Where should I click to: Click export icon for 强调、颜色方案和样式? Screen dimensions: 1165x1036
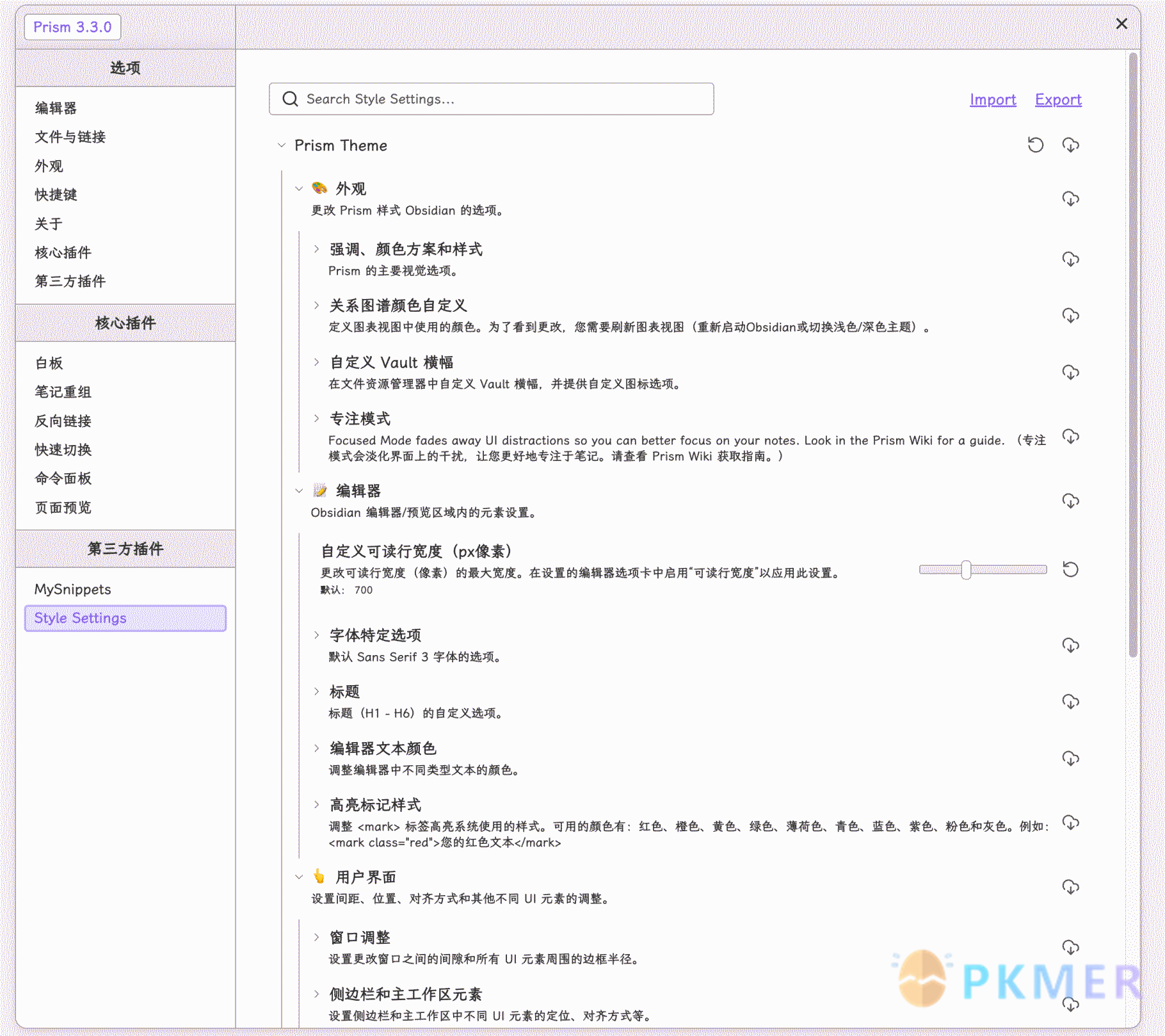pyautogui.click(x=1070, y=259)
